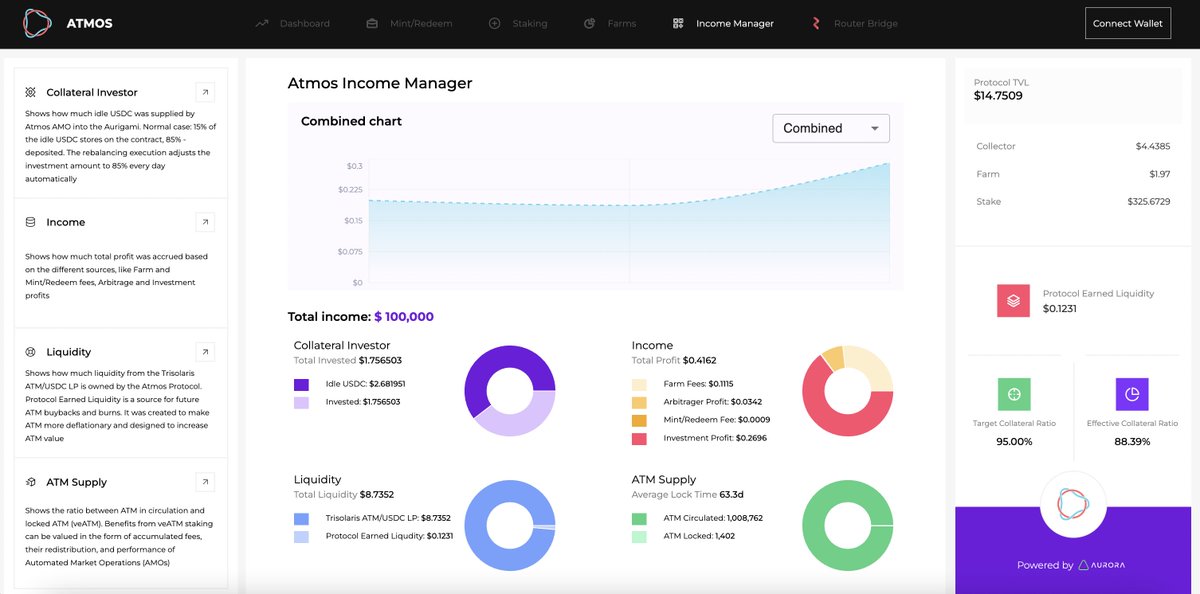Click the Liquidity donut chart
The image size is (1200, 594).
click(510, 526)
